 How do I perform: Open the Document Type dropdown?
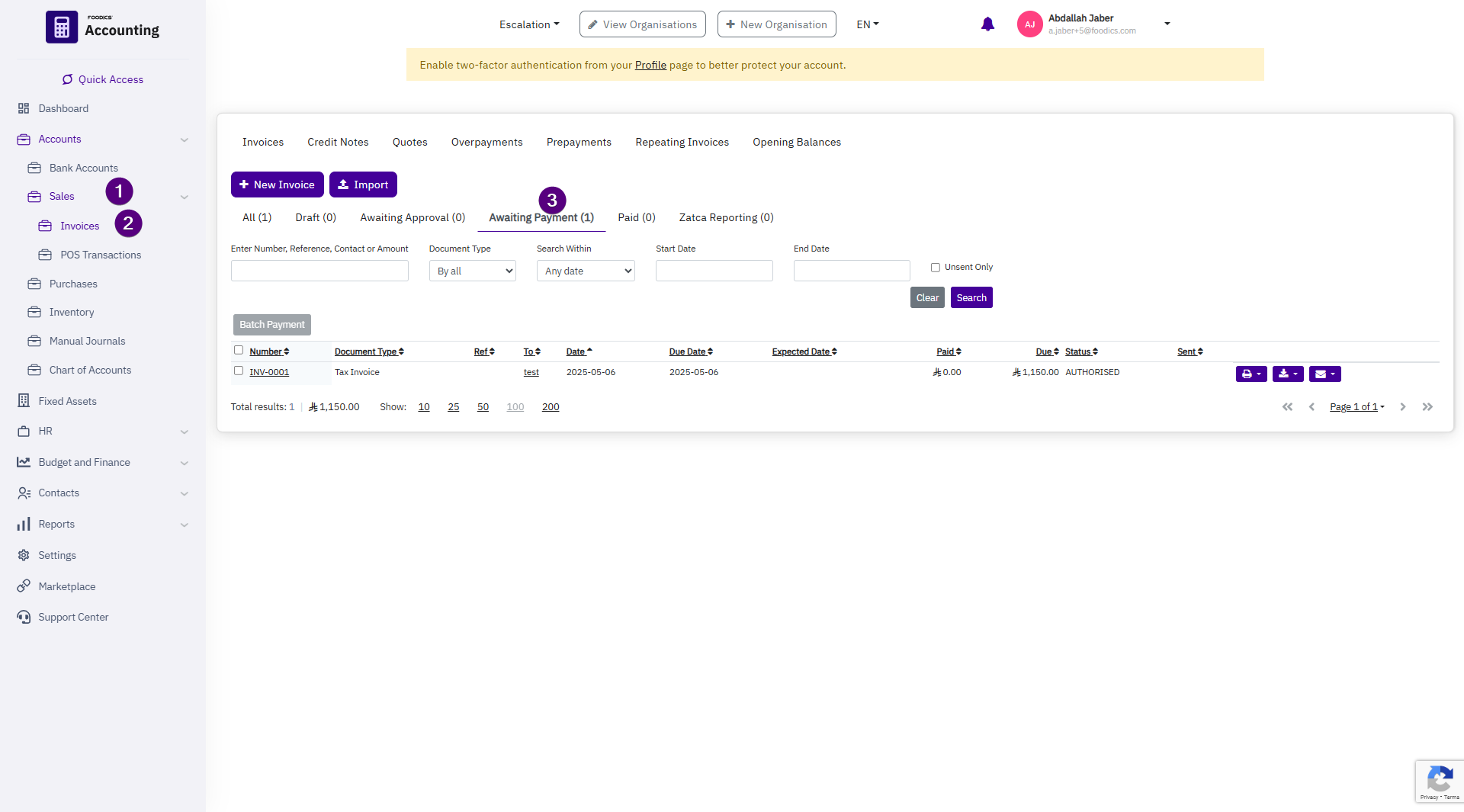pyautogui.click(x=472, y=271)
